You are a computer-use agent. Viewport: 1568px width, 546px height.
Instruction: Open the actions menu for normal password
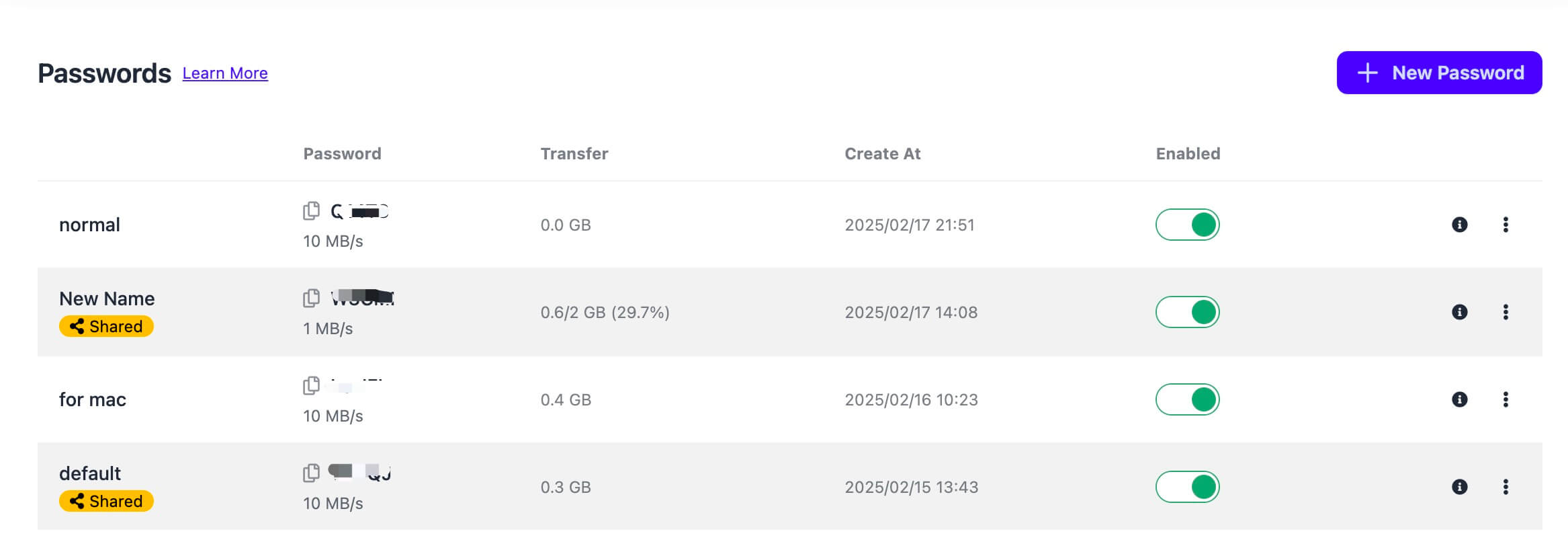(x=1507, y=225)
